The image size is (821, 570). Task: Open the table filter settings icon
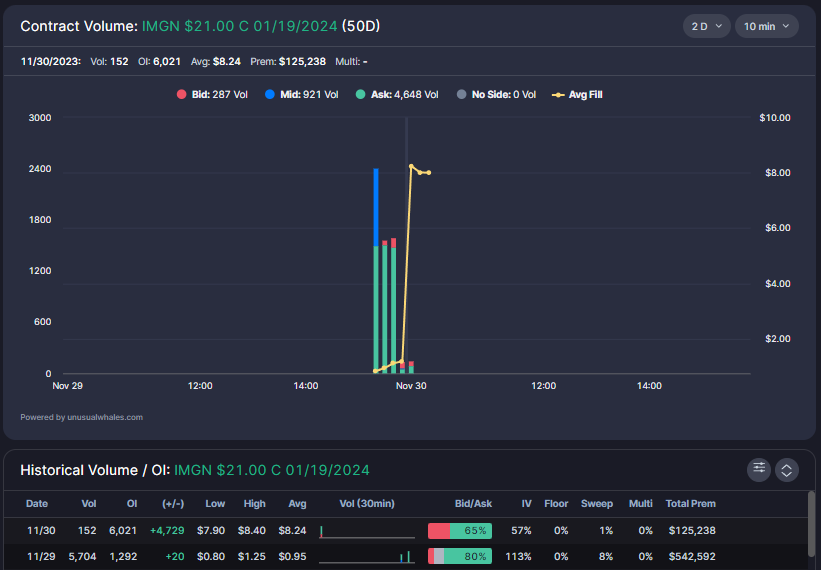pyautogui.click(x=759, y=469)
